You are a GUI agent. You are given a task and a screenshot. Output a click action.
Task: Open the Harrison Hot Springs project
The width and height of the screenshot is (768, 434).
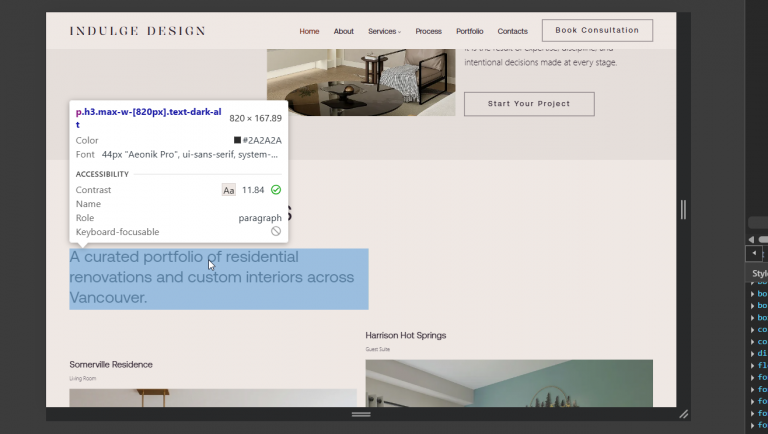(x=406, y=336)
